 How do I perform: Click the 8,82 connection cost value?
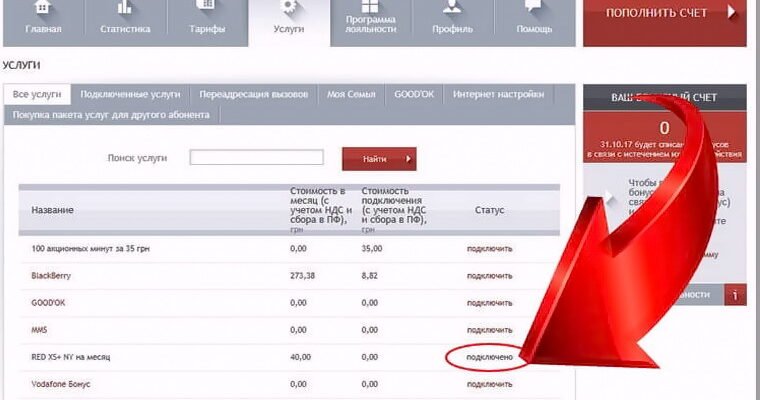370,276
